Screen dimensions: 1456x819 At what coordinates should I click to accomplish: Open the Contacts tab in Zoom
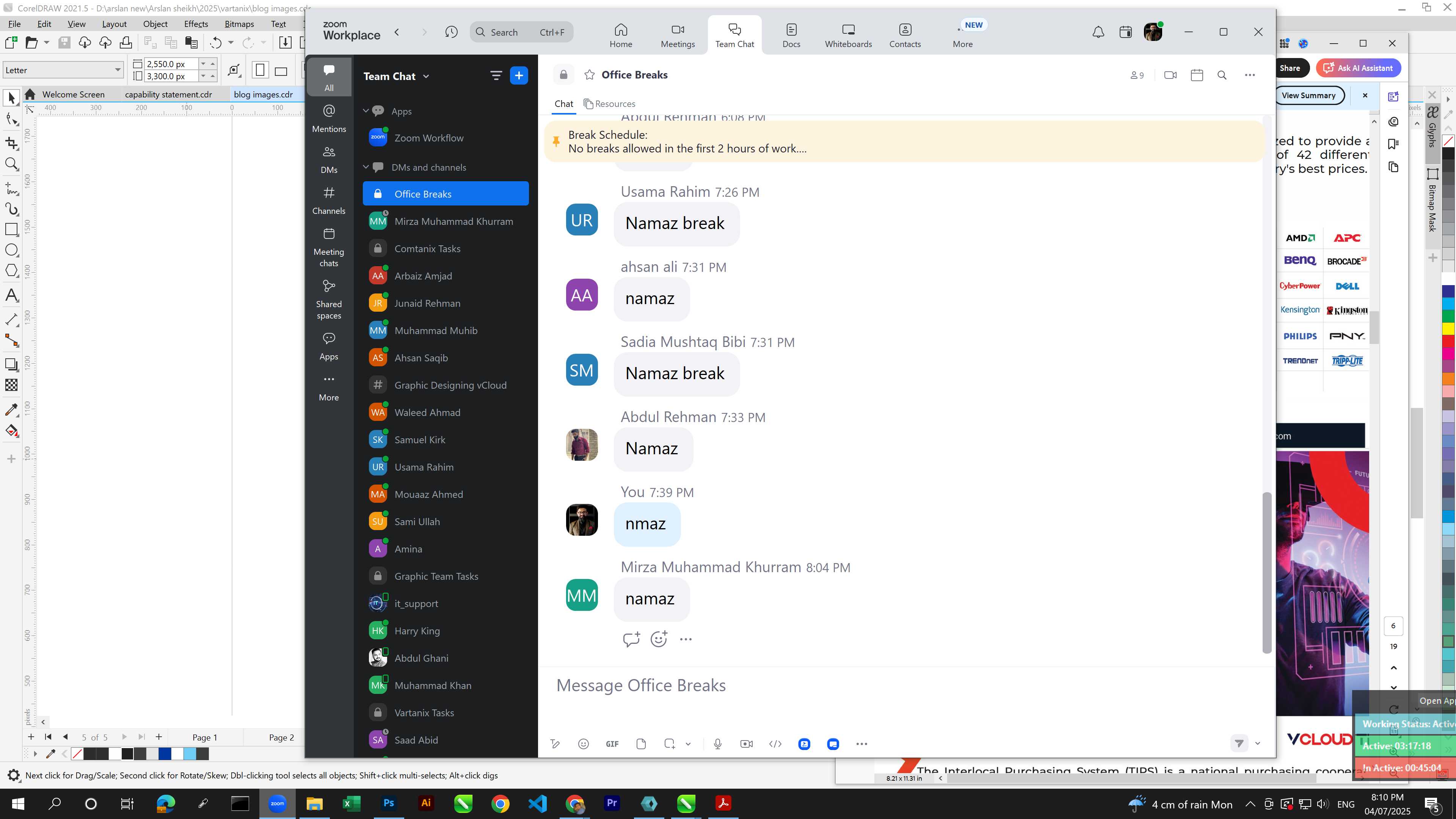[x=905, y=35]
